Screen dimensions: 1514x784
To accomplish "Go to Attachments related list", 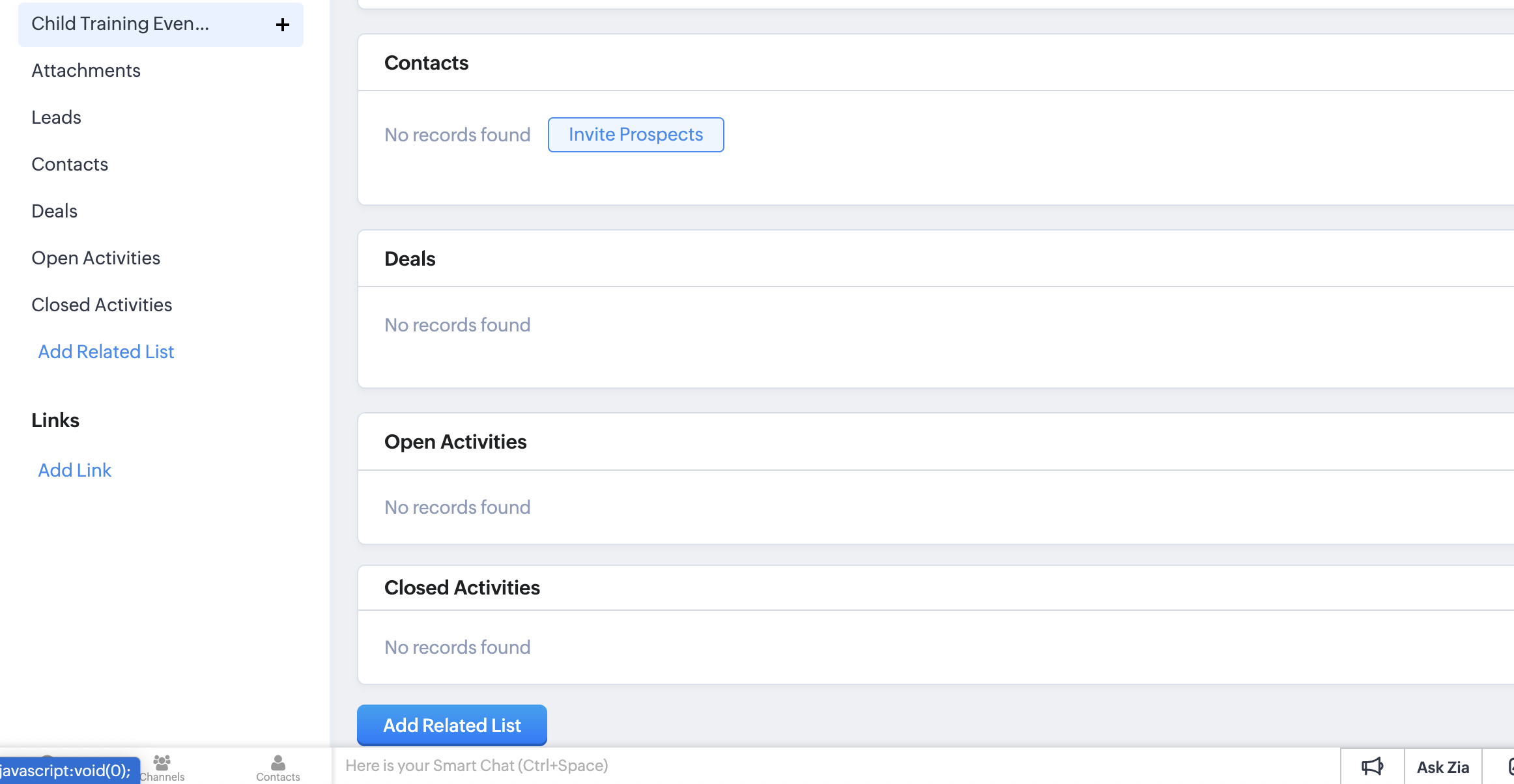I will click(x=86, y=70).
